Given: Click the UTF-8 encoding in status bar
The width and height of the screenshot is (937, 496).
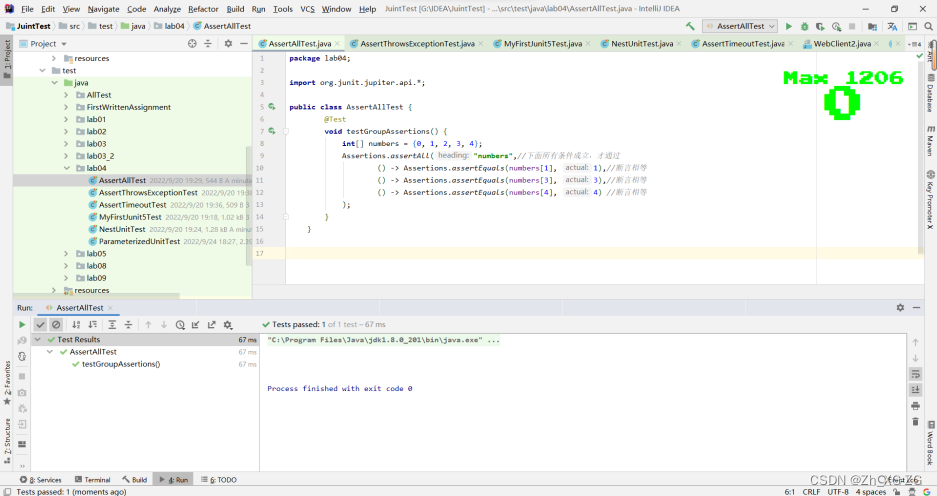Looking at the screenshot, I should pos(838,492).
